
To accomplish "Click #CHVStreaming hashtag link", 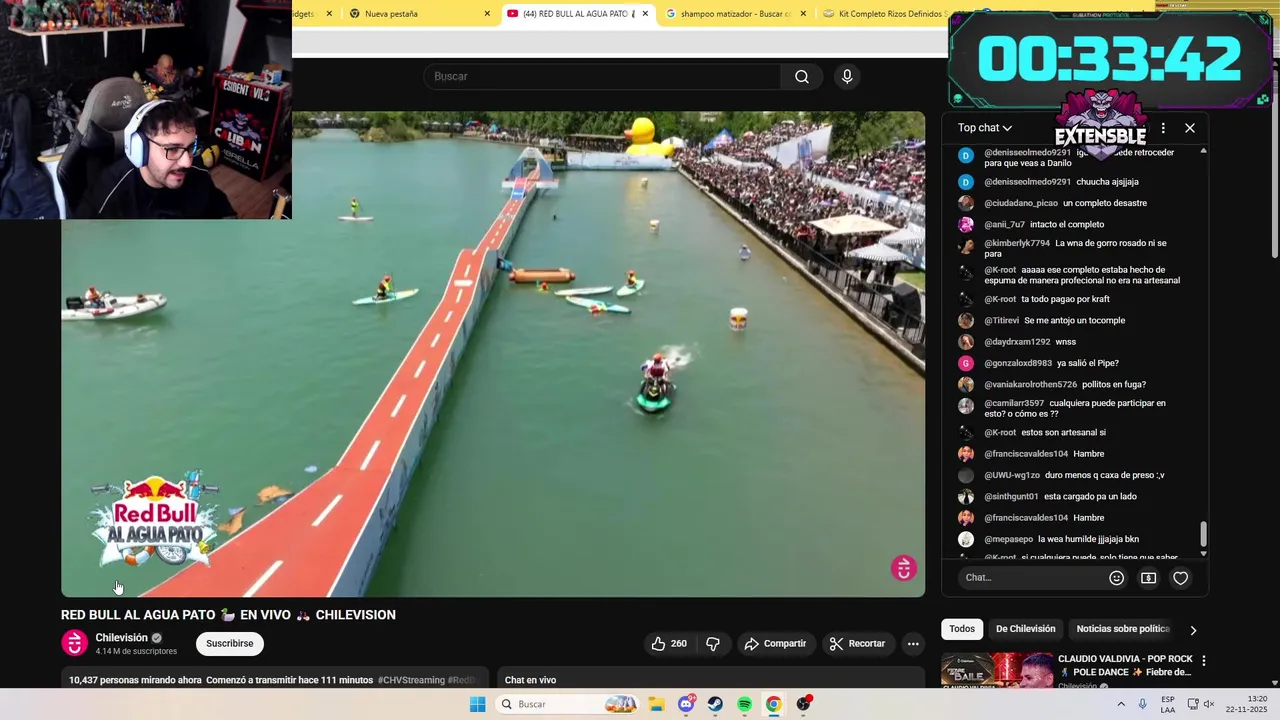I will (411, 680).
